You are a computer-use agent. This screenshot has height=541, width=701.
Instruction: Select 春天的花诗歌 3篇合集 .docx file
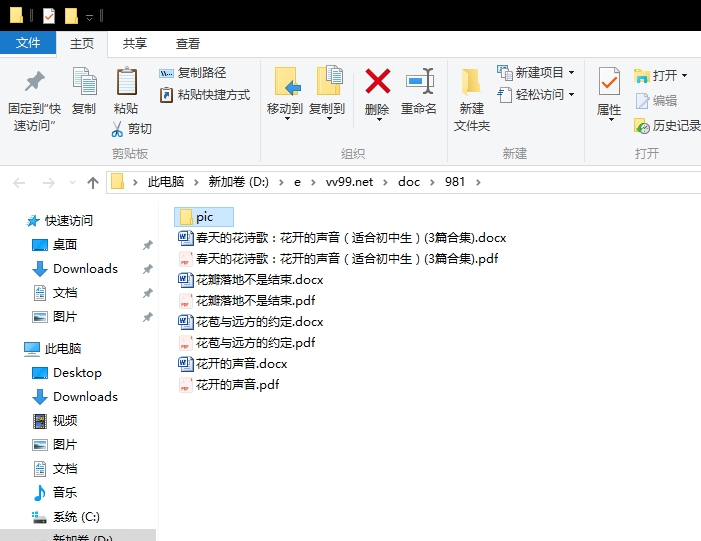342,237
